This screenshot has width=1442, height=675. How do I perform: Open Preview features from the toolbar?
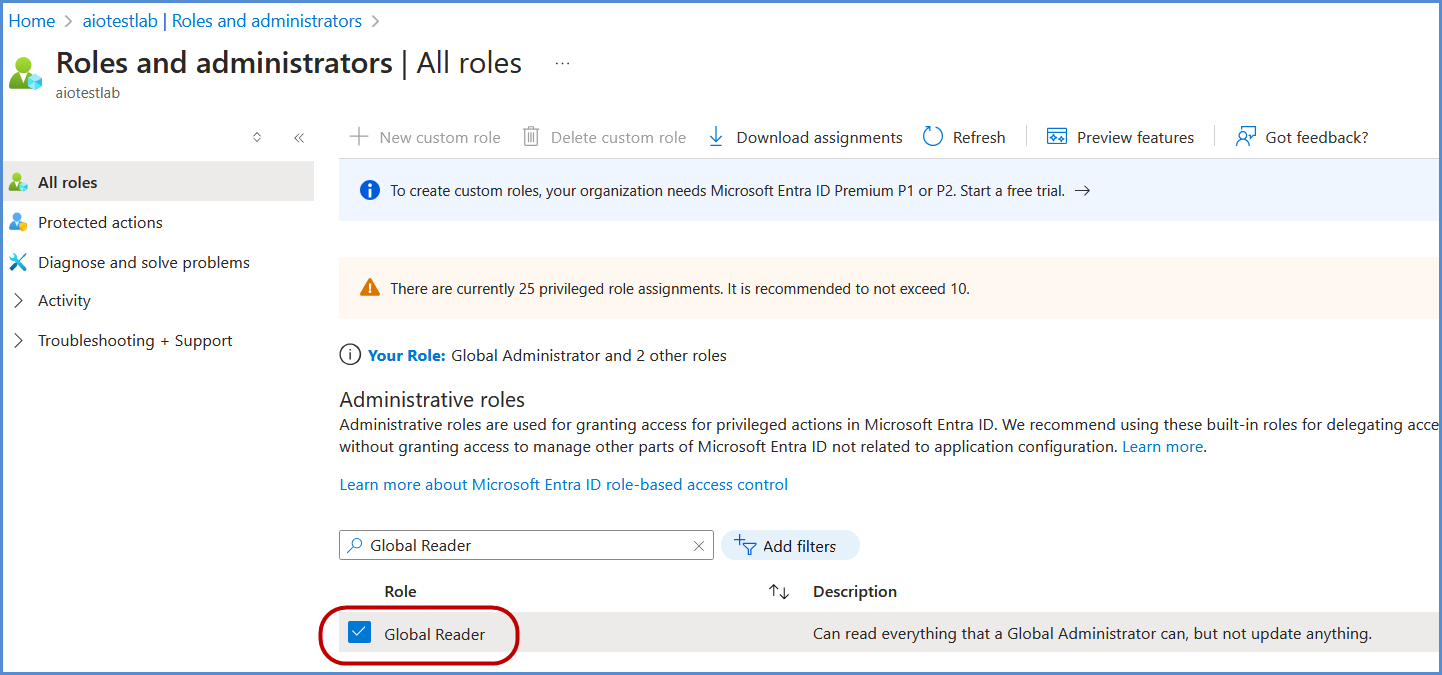tap(1120, 137)
